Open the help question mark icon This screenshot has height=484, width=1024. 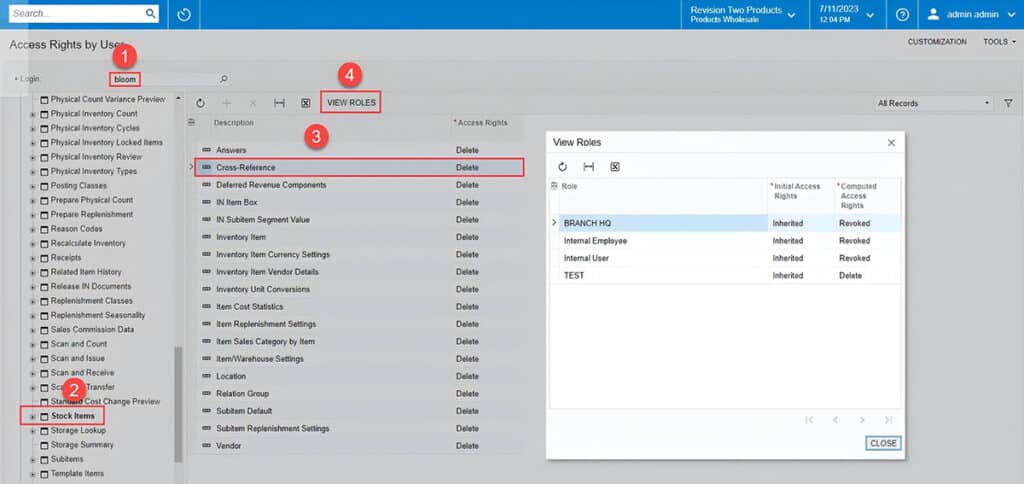click(902, 15)
